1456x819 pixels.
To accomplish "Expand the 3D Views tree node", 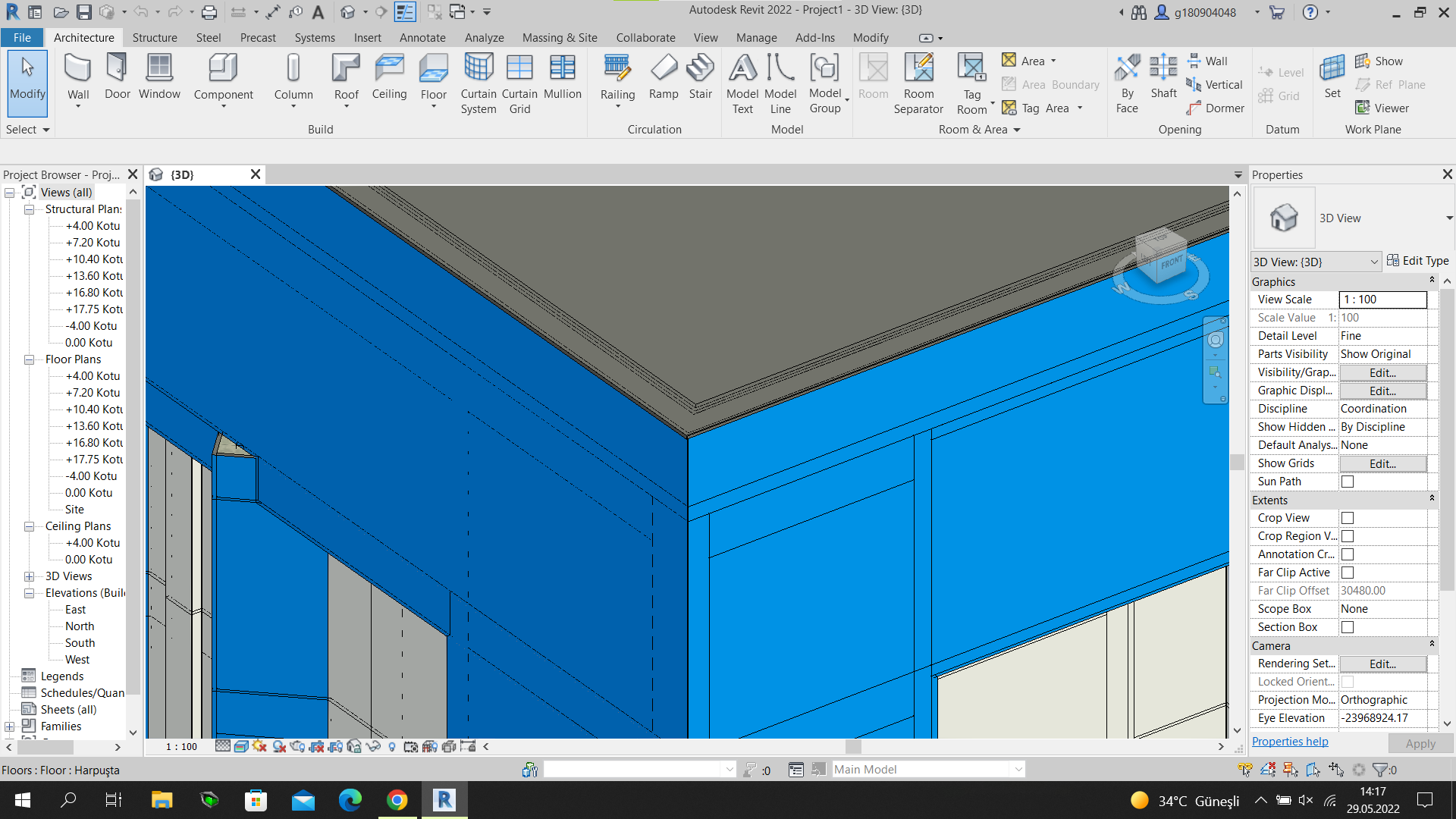I will point(29,576).
